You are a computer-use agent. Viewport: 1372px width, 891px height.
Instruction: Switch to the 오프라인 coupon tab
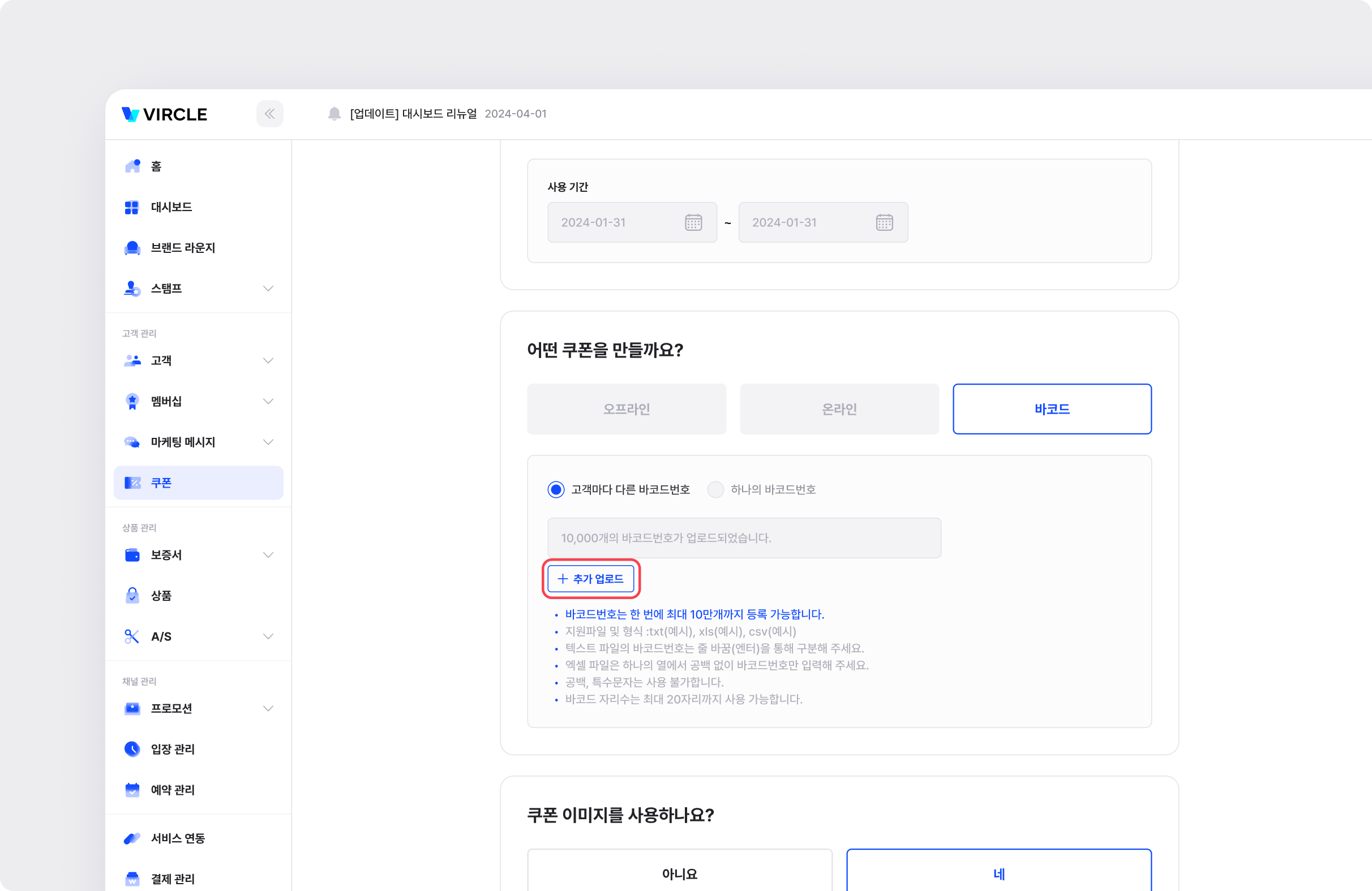coord(626,408)
